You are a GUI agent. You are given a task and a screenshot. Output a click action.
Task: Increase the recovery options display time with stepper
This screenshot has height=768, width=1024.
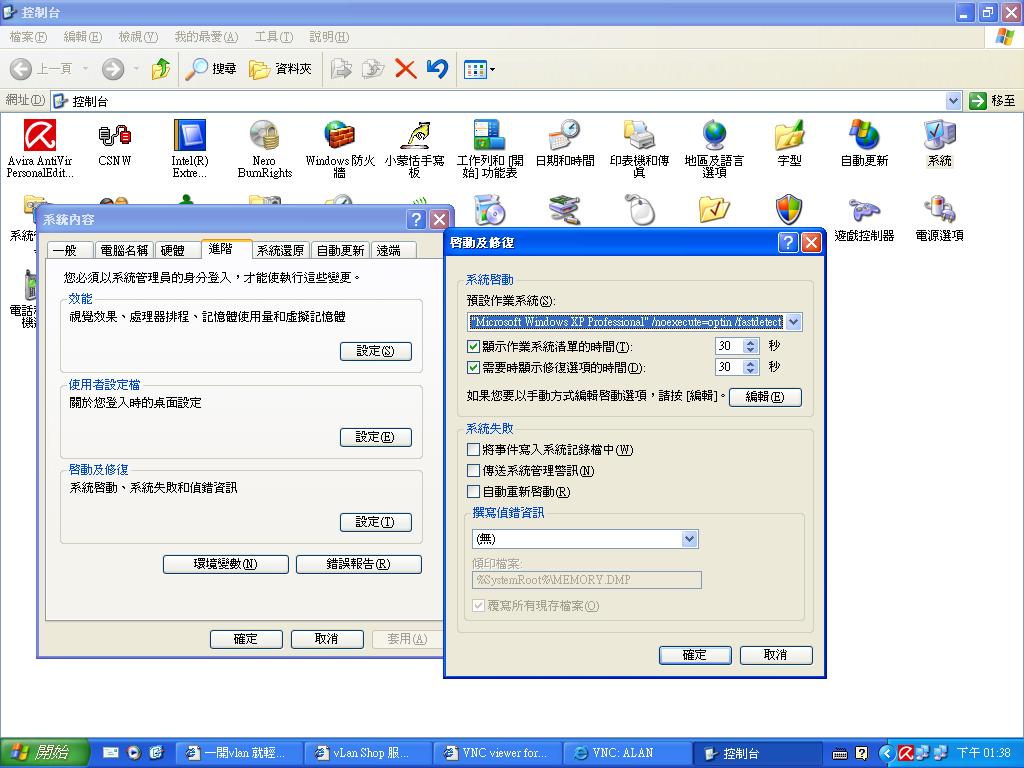click(x=749, y=363)
